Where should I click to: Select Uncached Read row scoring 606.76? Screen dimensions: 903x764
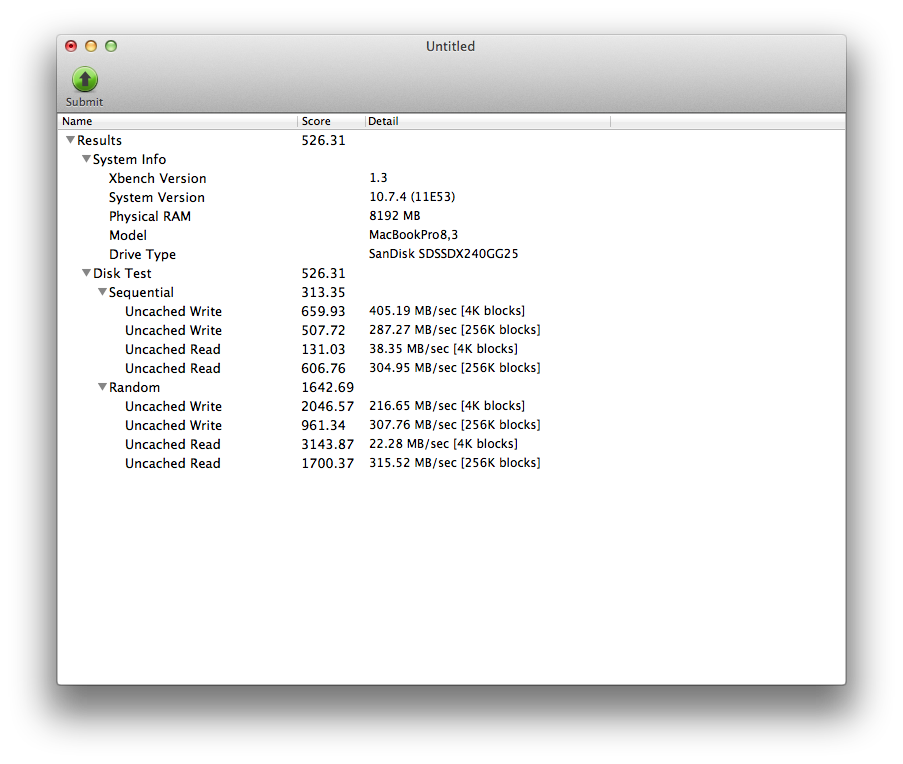(452, 368)
